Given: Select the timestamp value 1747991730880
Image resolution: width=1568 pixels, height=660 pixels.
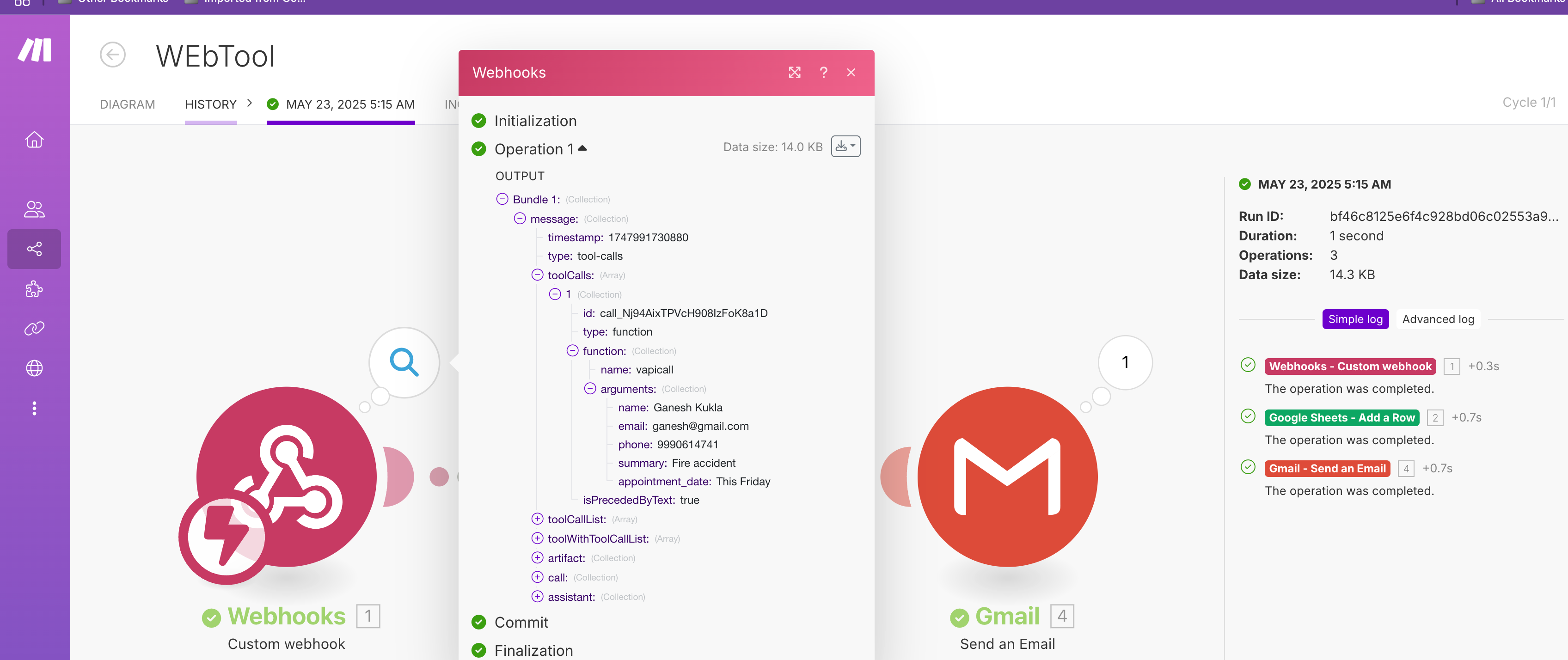Looking at the screenshot, I should [x=648, y=238].
